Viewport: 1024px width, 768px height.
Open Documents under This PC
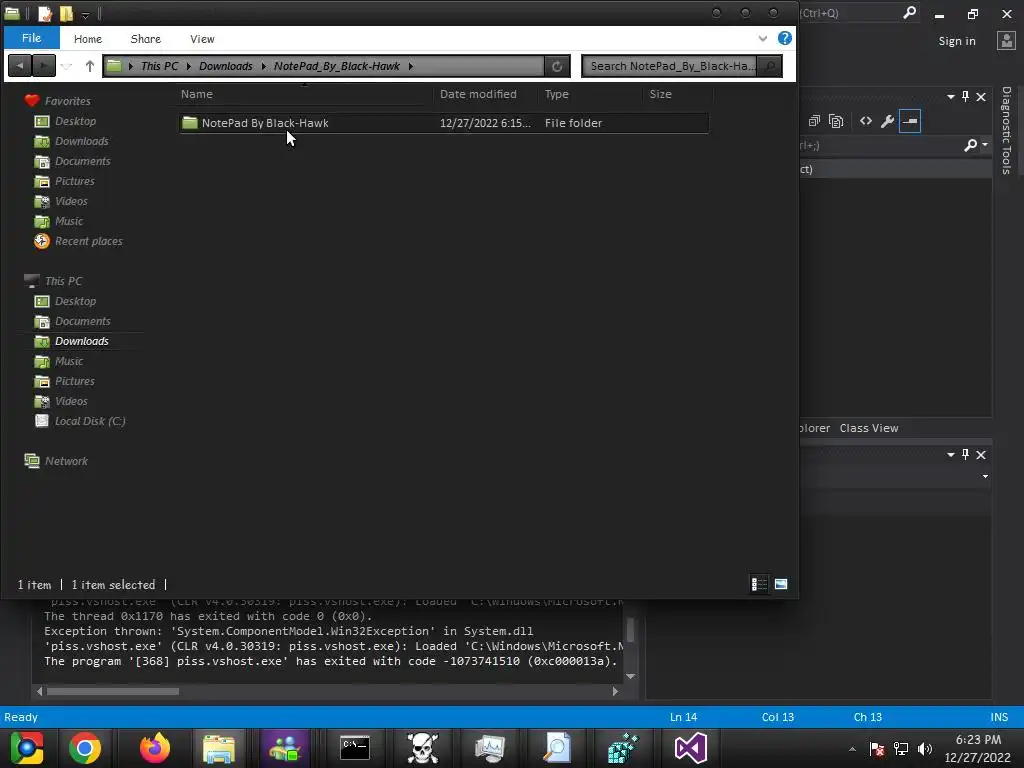click(x=82, y=321)
